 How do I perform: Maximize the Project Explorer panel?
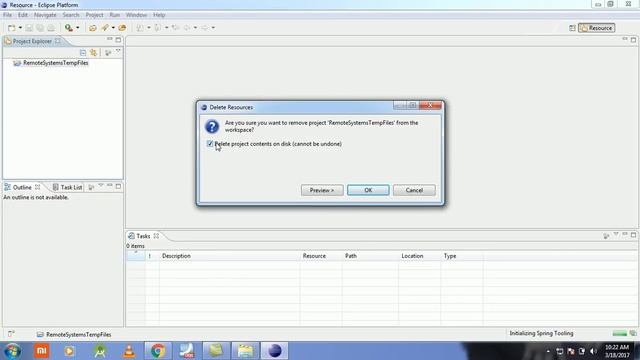[x=118, y=40]
